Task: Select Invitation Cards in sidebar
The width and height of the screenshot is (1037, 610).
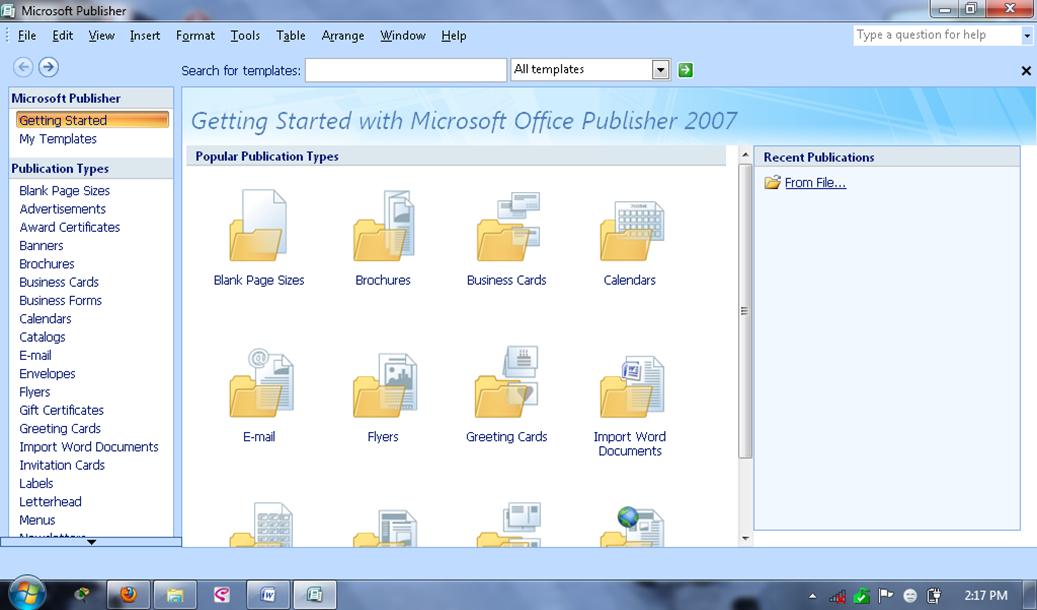Action: click(62, 465)
